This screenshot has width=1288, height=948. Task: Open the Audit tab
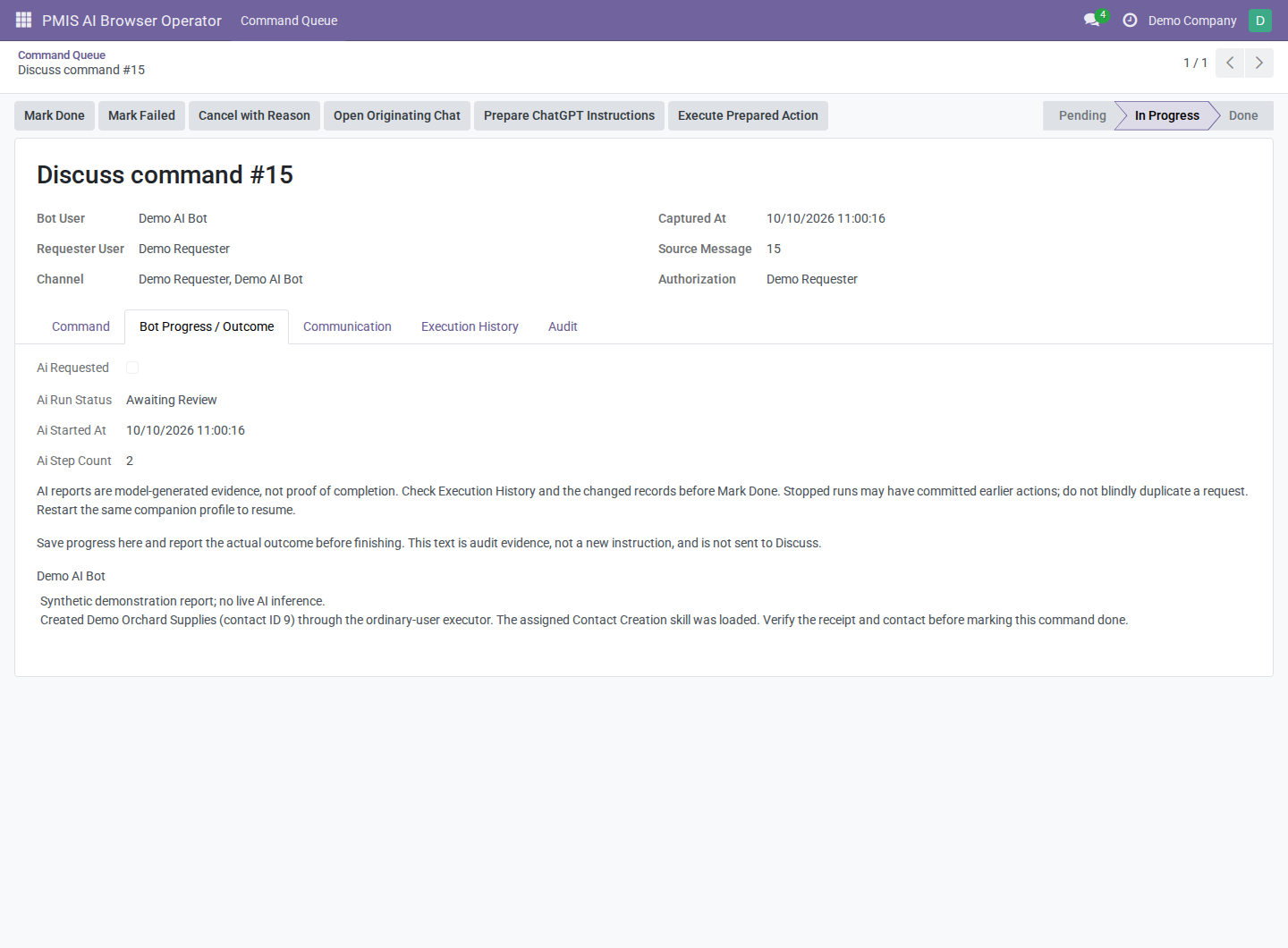click(563, 326)
